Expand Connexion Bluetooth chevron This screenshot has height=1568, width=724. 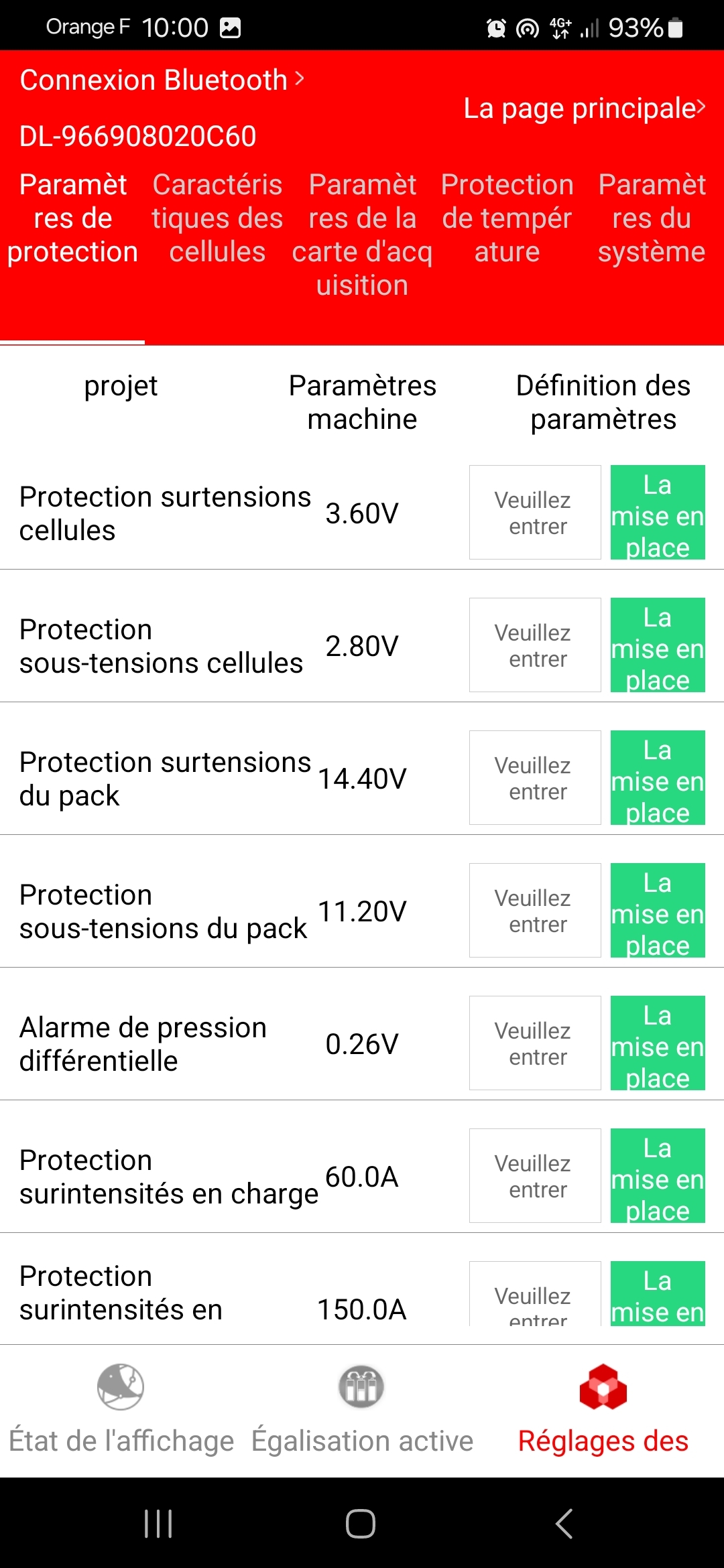[299, 79]
